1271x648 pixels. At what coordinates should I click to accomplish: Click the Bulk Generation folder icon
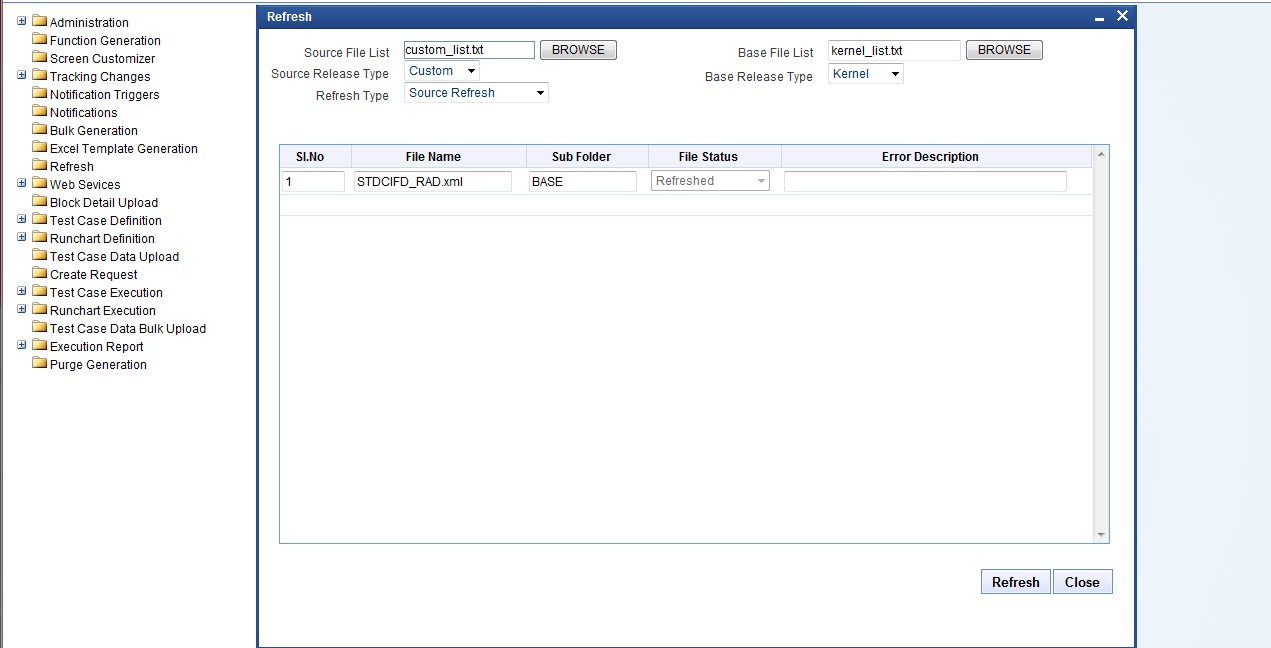coord(40,129)
